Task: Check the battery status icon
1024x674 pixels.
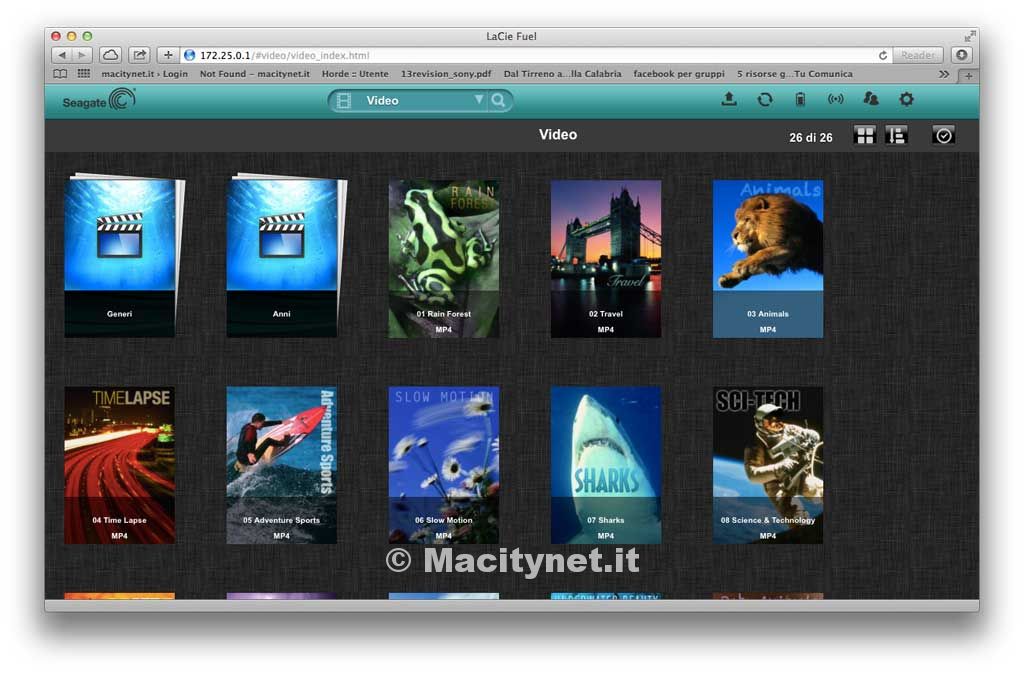Action: (800, 99)
